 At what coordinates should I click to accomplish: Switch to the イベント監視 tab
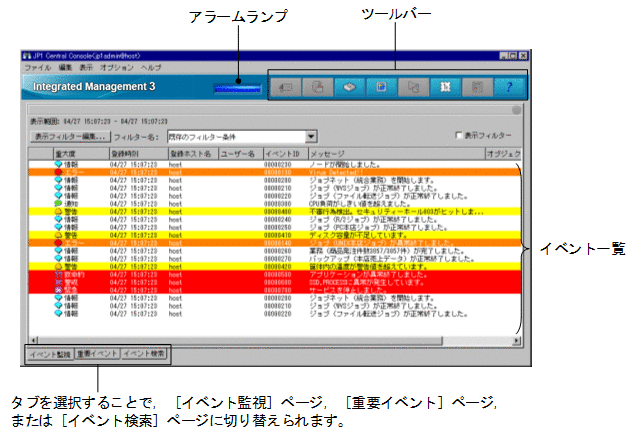[x=50, y=354]
